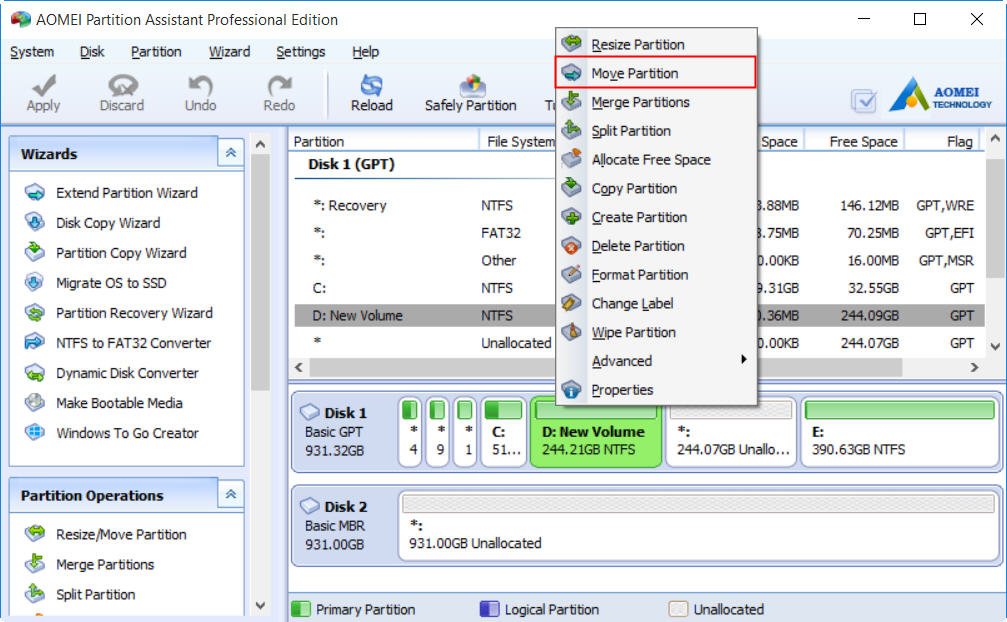Sort by Free Space column header
The image size is (1007, 622).
[855, 141]
